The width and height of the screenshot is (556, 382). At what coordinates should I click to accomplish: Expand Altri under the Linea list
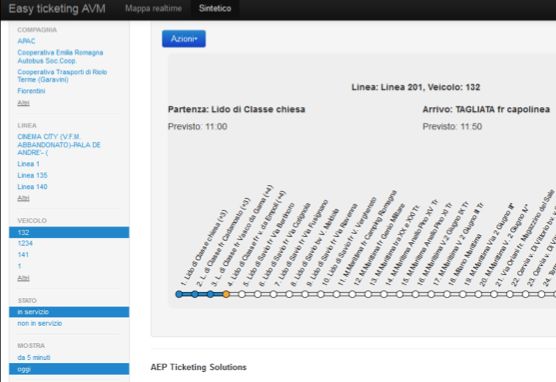[x=23, y=198]
